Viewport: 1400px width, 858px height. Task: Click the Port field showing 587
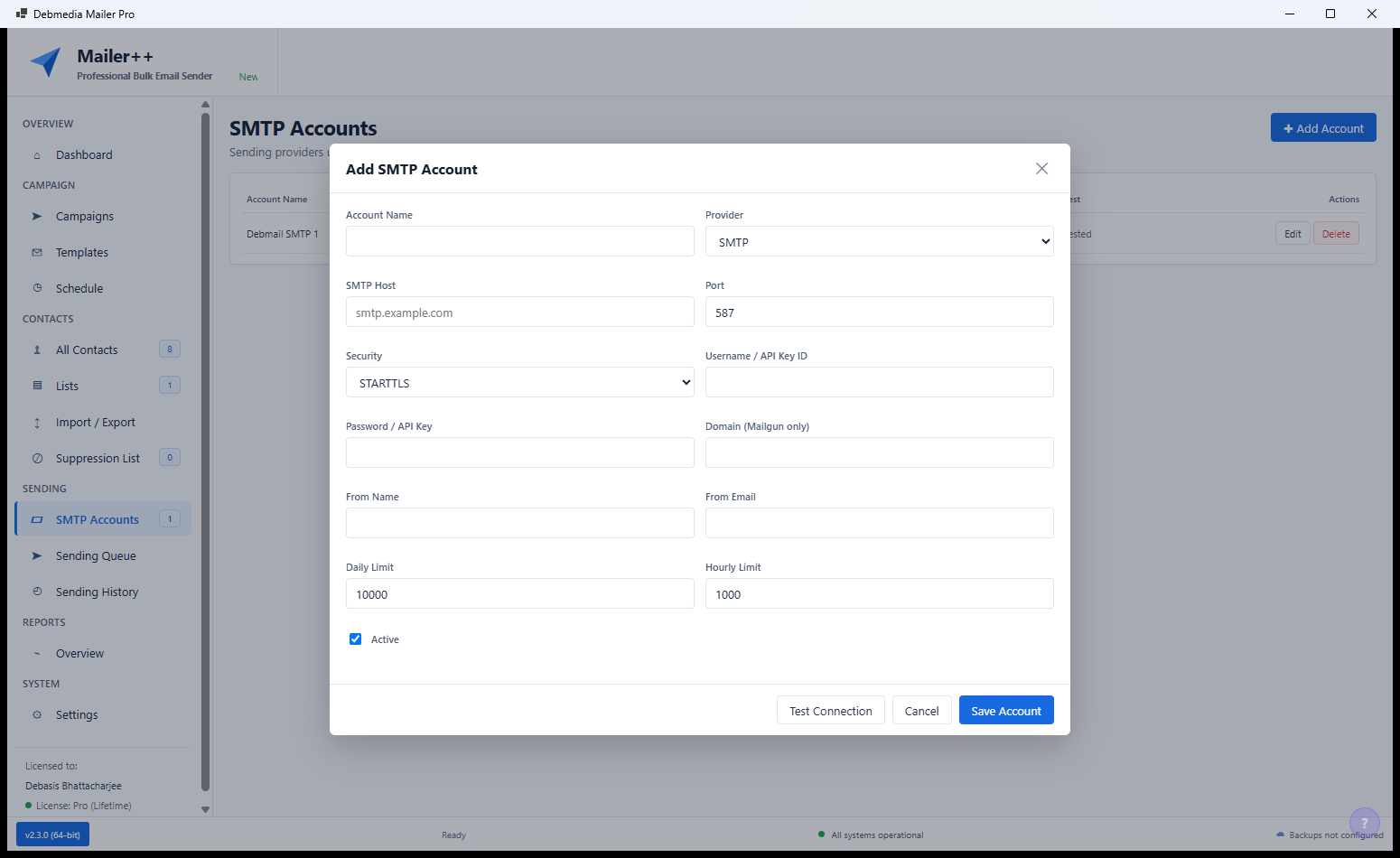(x=879, y=312)
